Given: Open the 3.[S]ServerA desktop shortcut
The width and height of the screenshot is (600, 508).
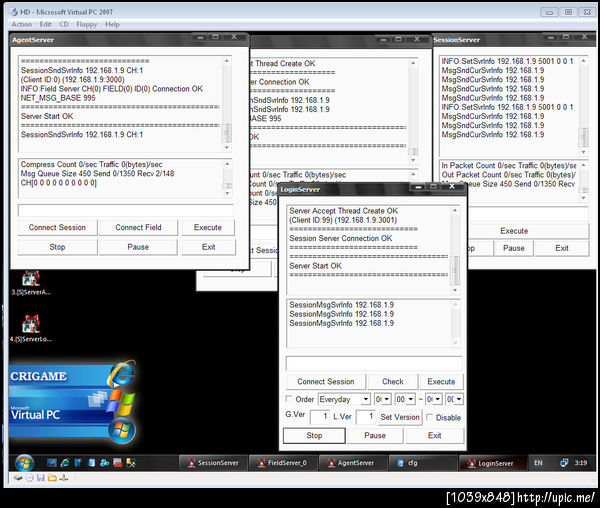Looking at the screenshot, I should [31, 283].
